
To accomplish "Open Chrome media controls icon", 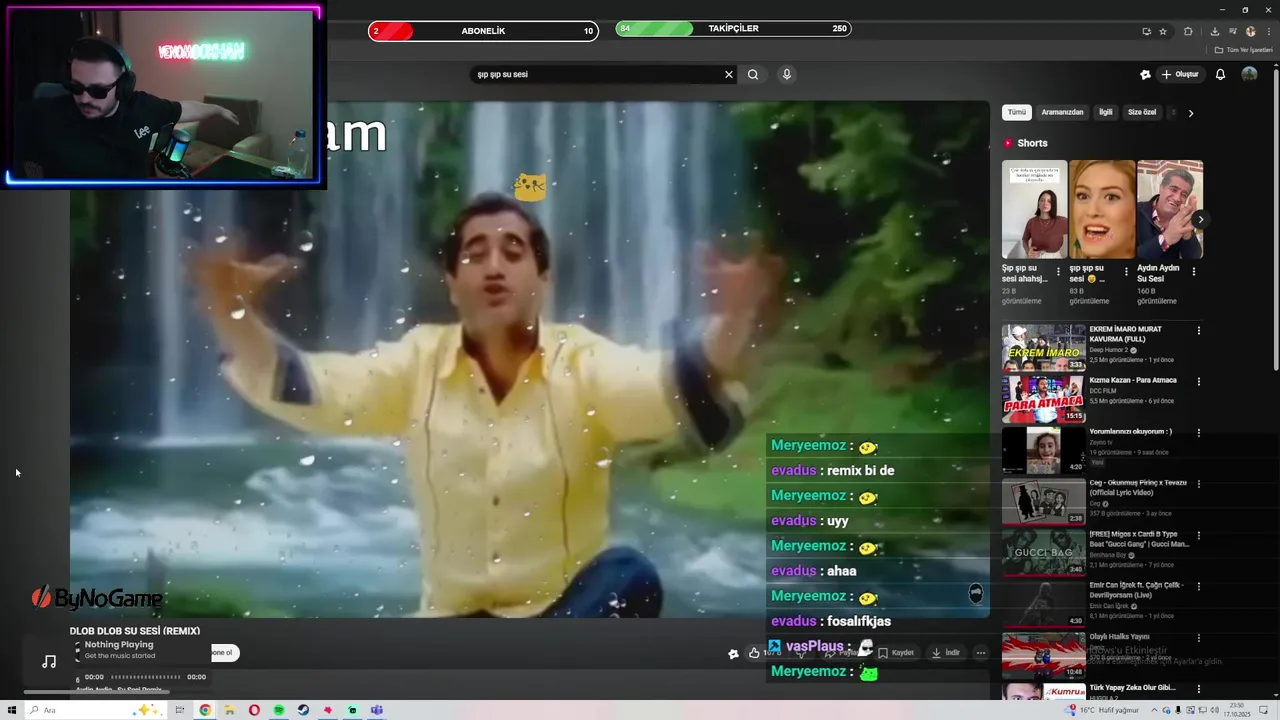I will pos(1233,31).
